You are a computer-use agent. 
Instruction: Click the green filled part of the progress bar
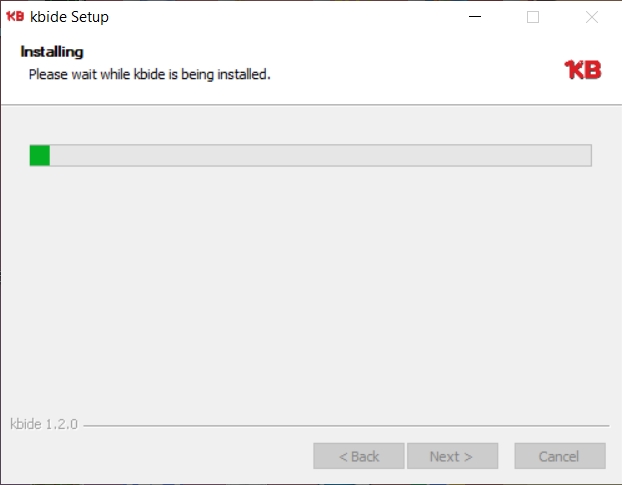pos(40,155)
